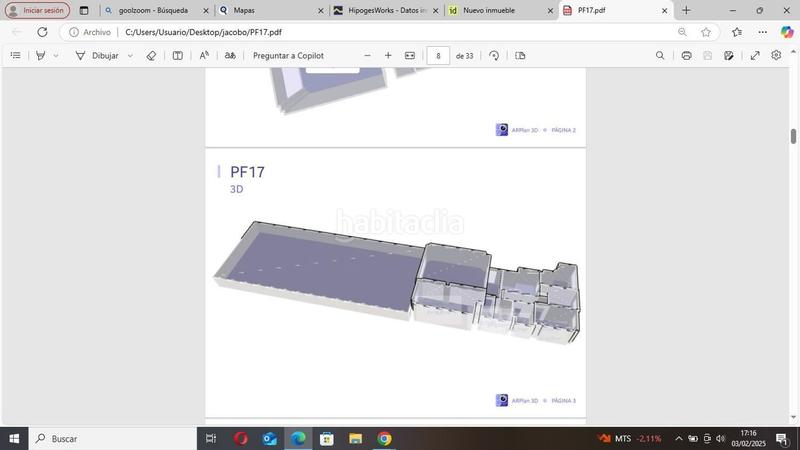Click Preguntar a Copilot button
The height and width of the screenshot is (450, 800).
(x=288, y=56)
